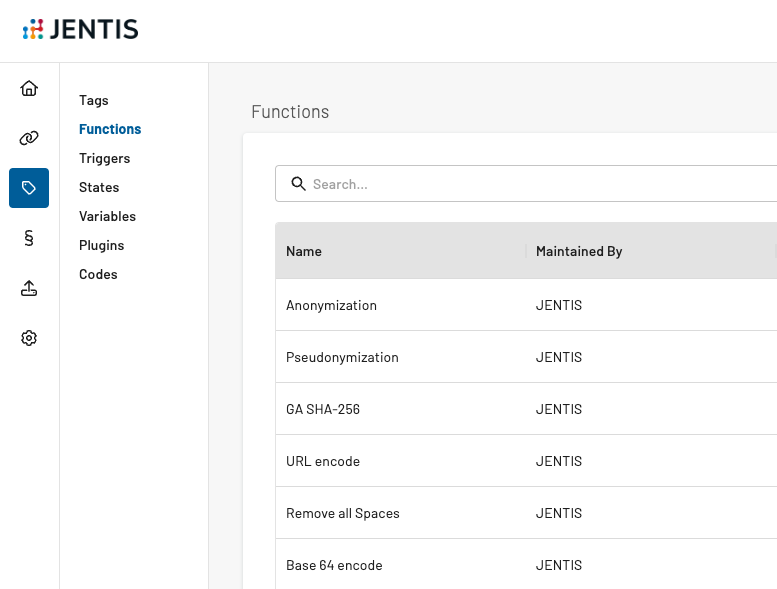The width and height of the screenshot is (777, 589).
Task: Click JENTIS maintainer cell for URL encode
Action: click(559, 461)
